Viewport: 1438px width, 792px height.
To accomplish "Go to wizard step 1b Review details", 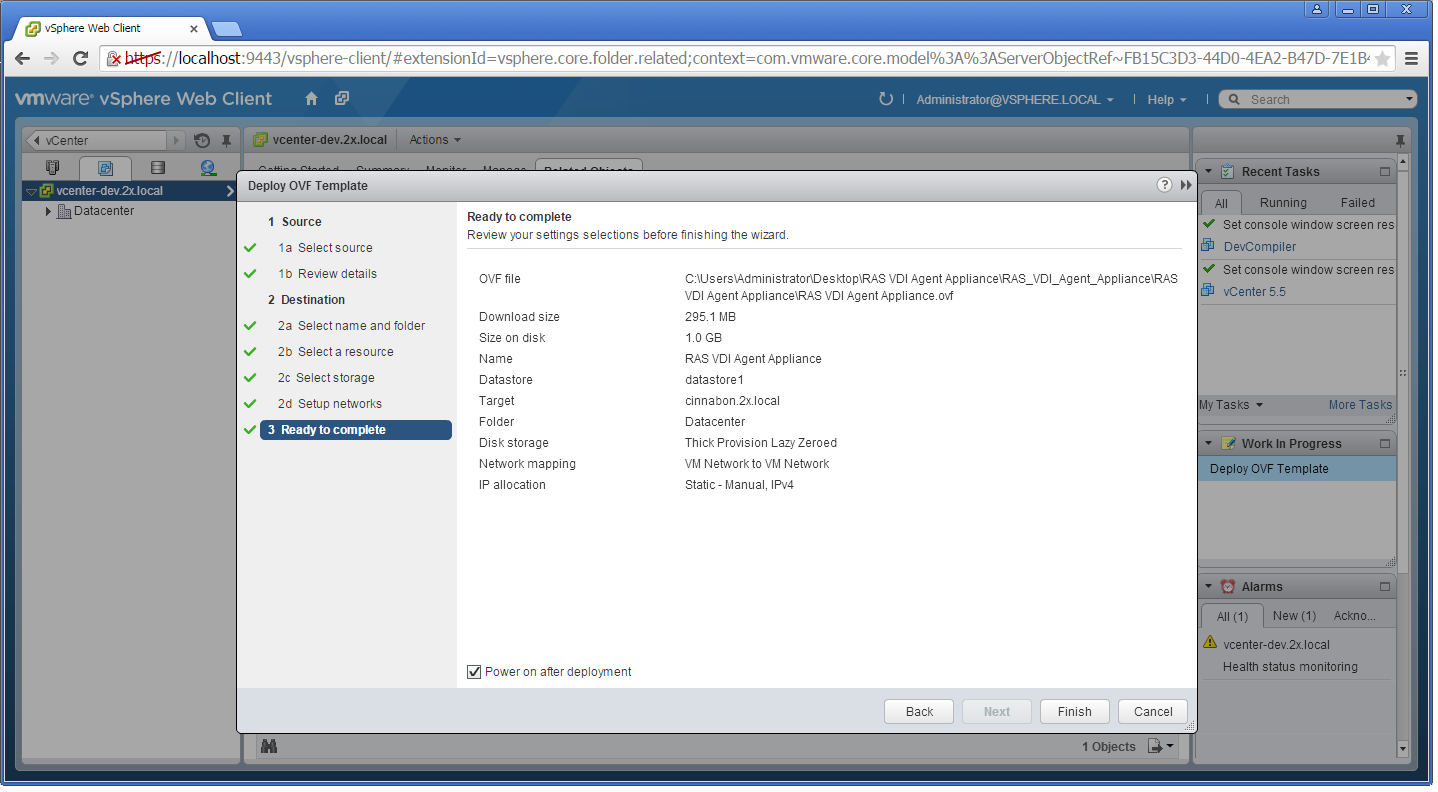I will point(327,274).
